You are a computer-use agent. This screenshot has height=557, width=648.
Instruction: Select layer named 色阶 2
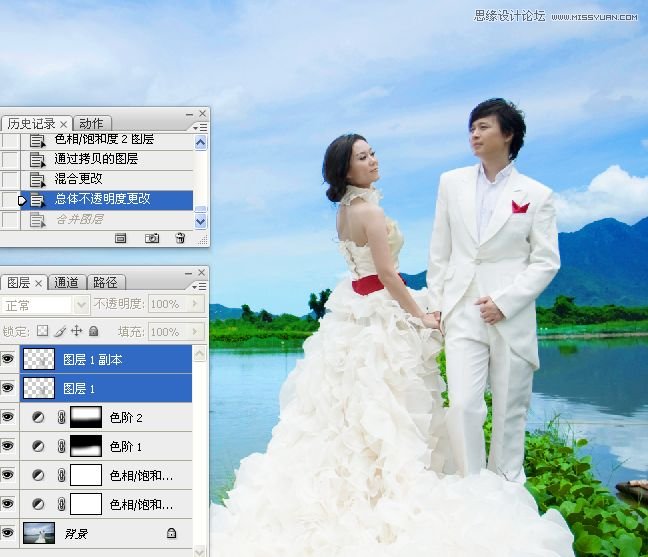click(x=126, y=417)
